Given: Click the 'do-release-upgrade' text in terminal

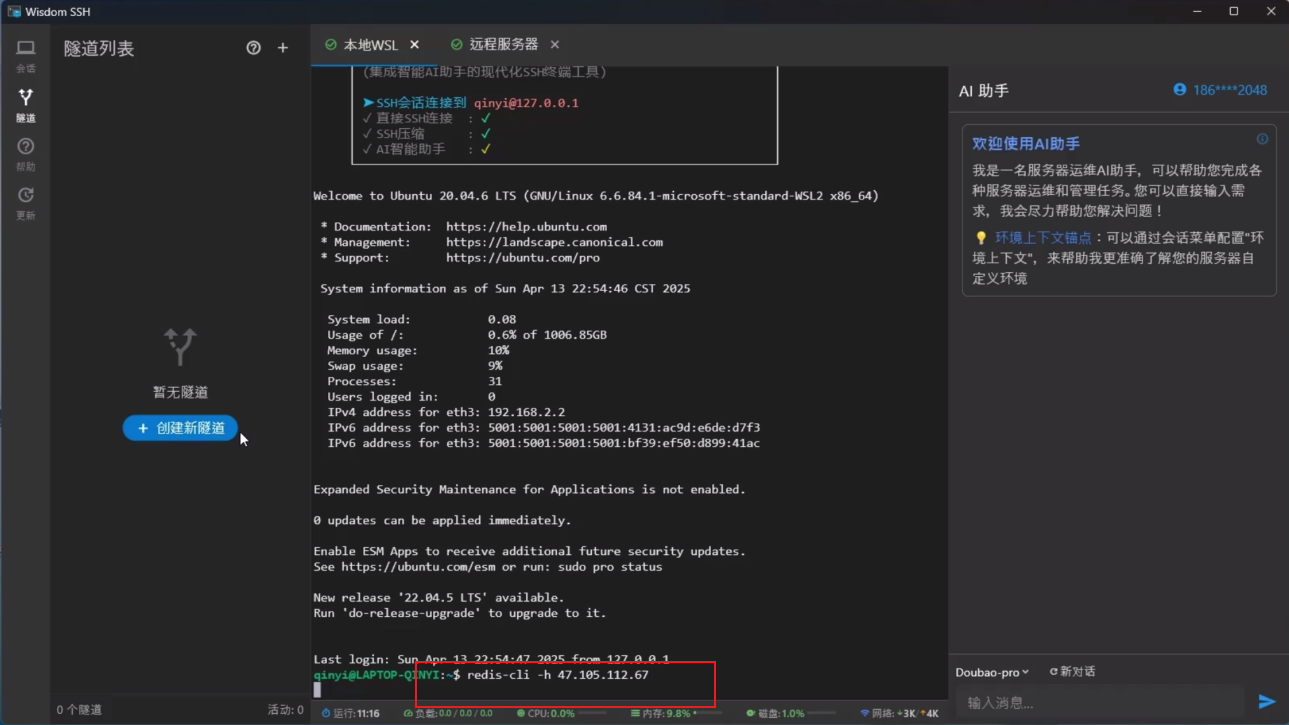Looking at the screenshot, I should pyautogui.click(x=414, y=613).
